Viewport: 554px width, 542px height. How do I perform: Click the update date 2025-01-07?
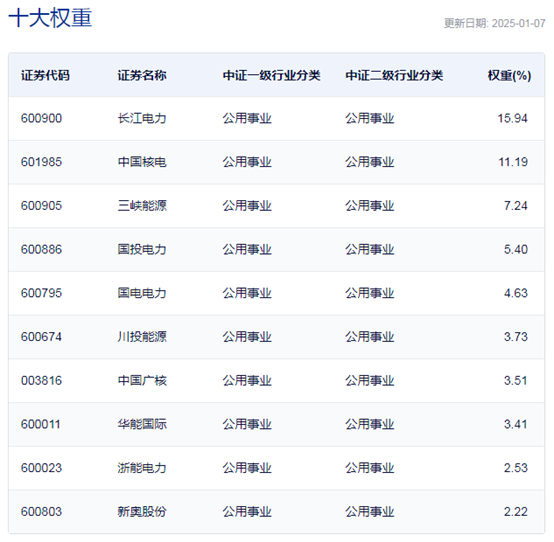518,23
